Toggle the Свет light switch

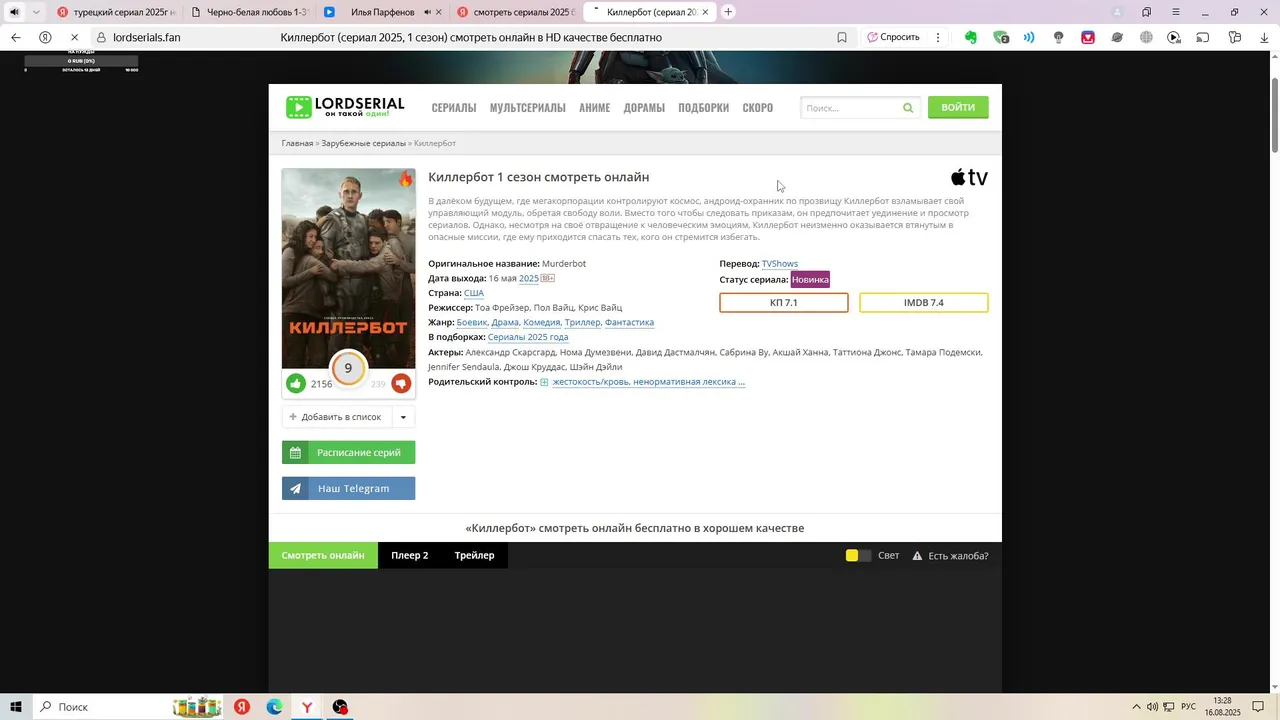[x=858, y=556]
